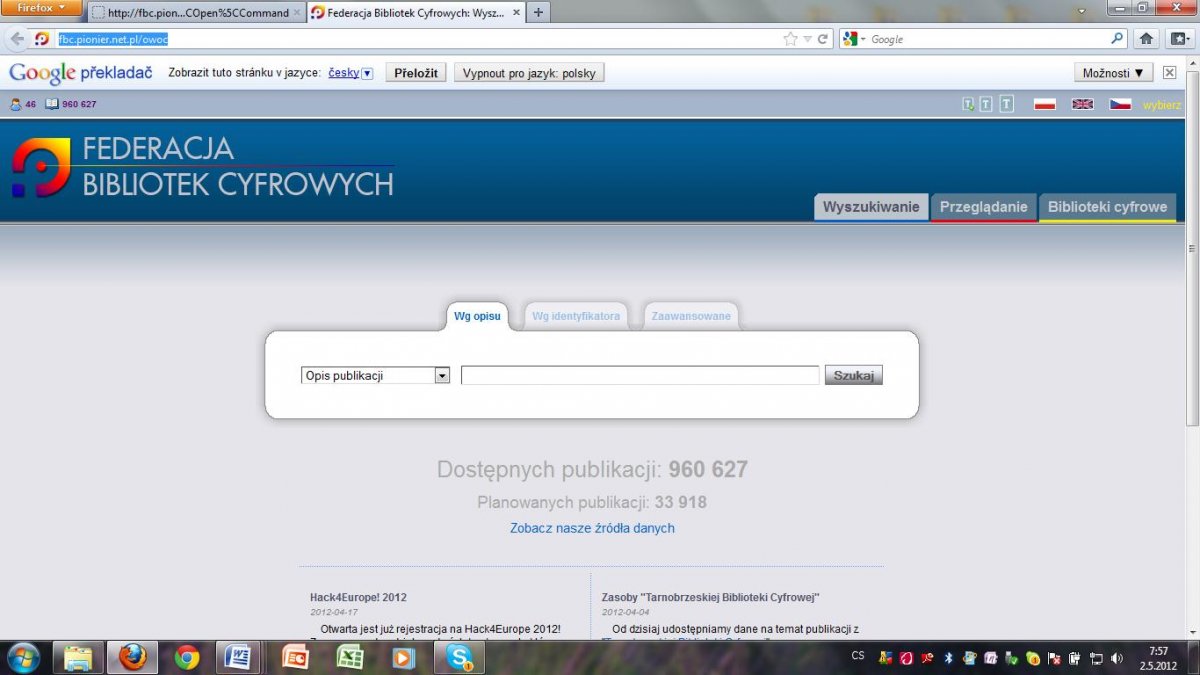This screenshot has height=675, width=1200.
Task: Switch to the Wg identyfikatora tab
Action: click(x=576, y=316)
